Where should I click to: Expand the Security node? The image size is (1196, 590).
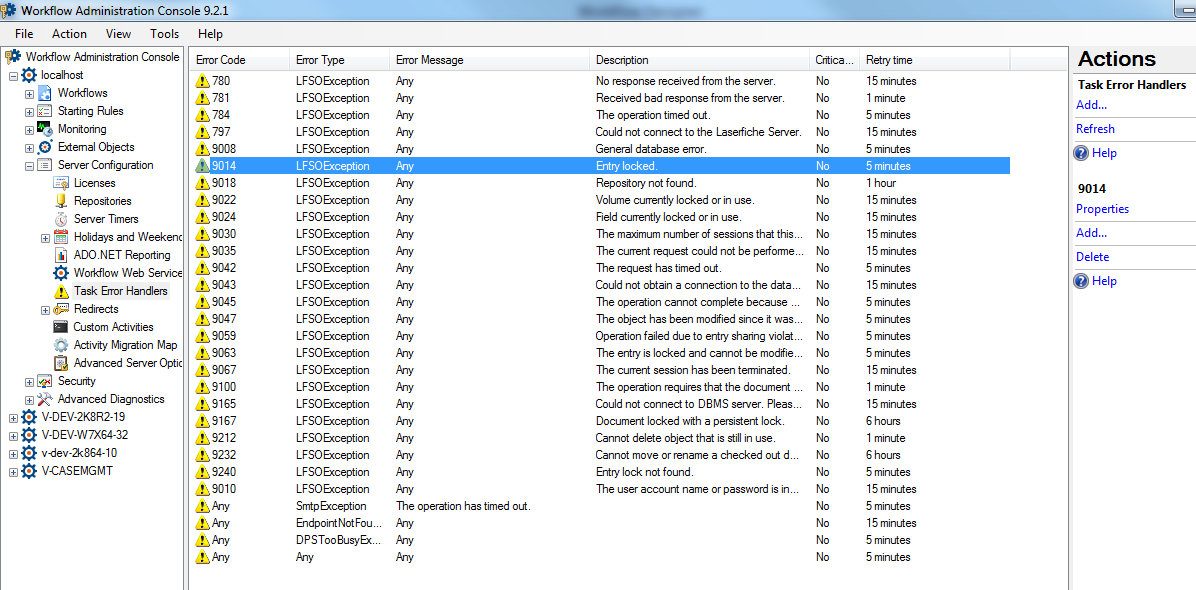tap(29, 381)
